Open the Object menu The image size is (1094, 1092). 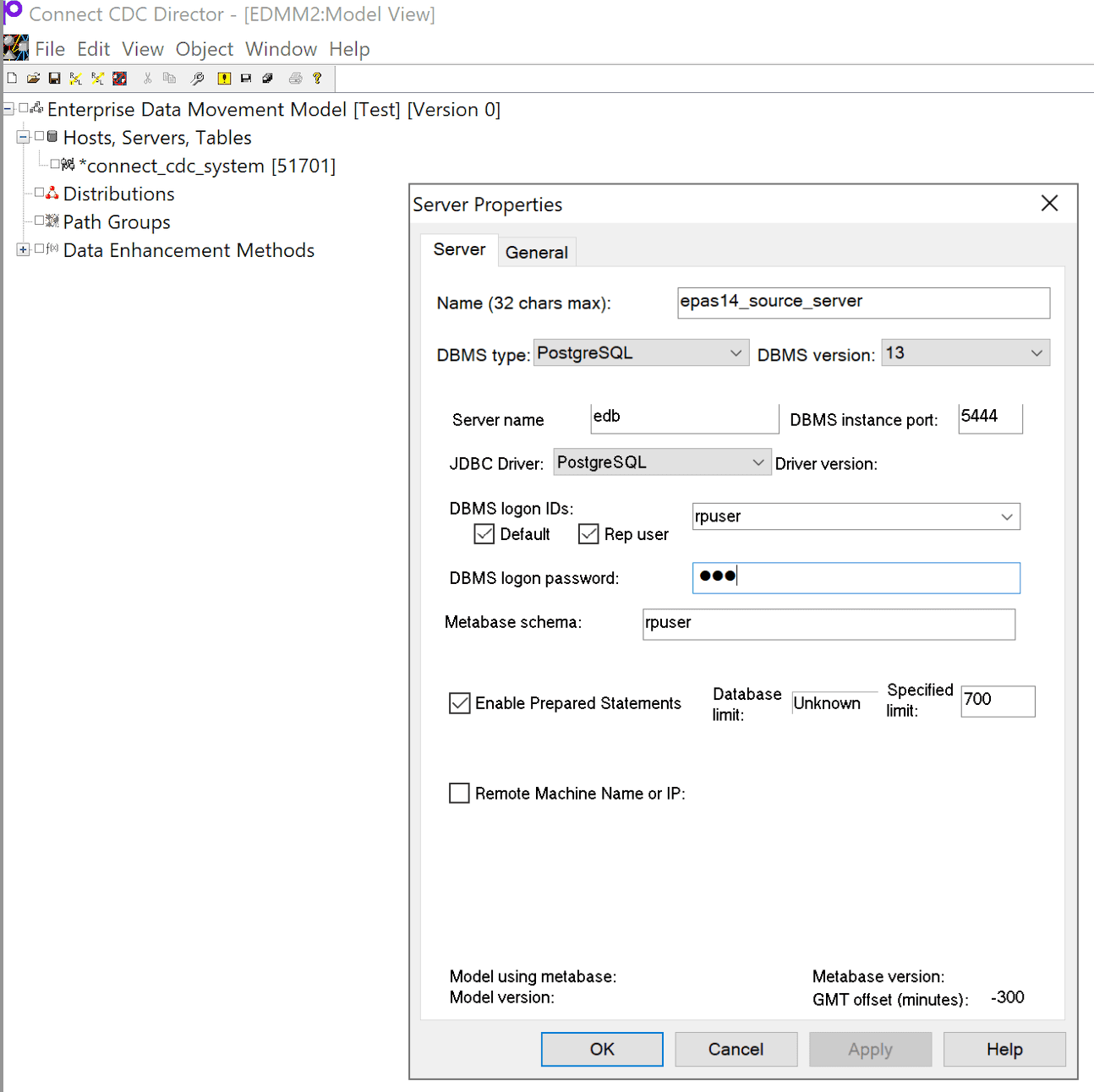tap(204, 48)
